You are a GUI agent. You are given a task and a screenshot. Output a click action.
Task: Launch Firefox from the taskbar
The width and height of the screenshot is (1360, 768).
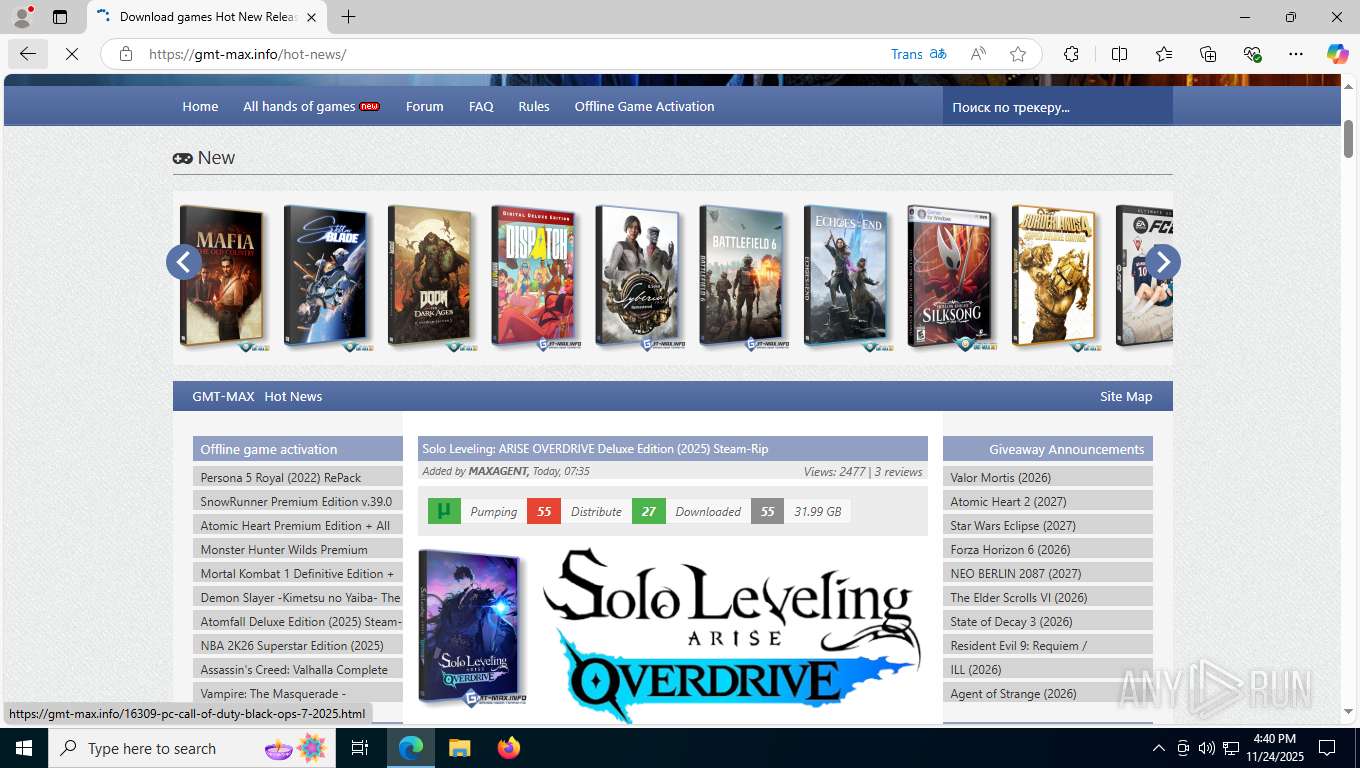pyautogui.click(x=509, y=748)
